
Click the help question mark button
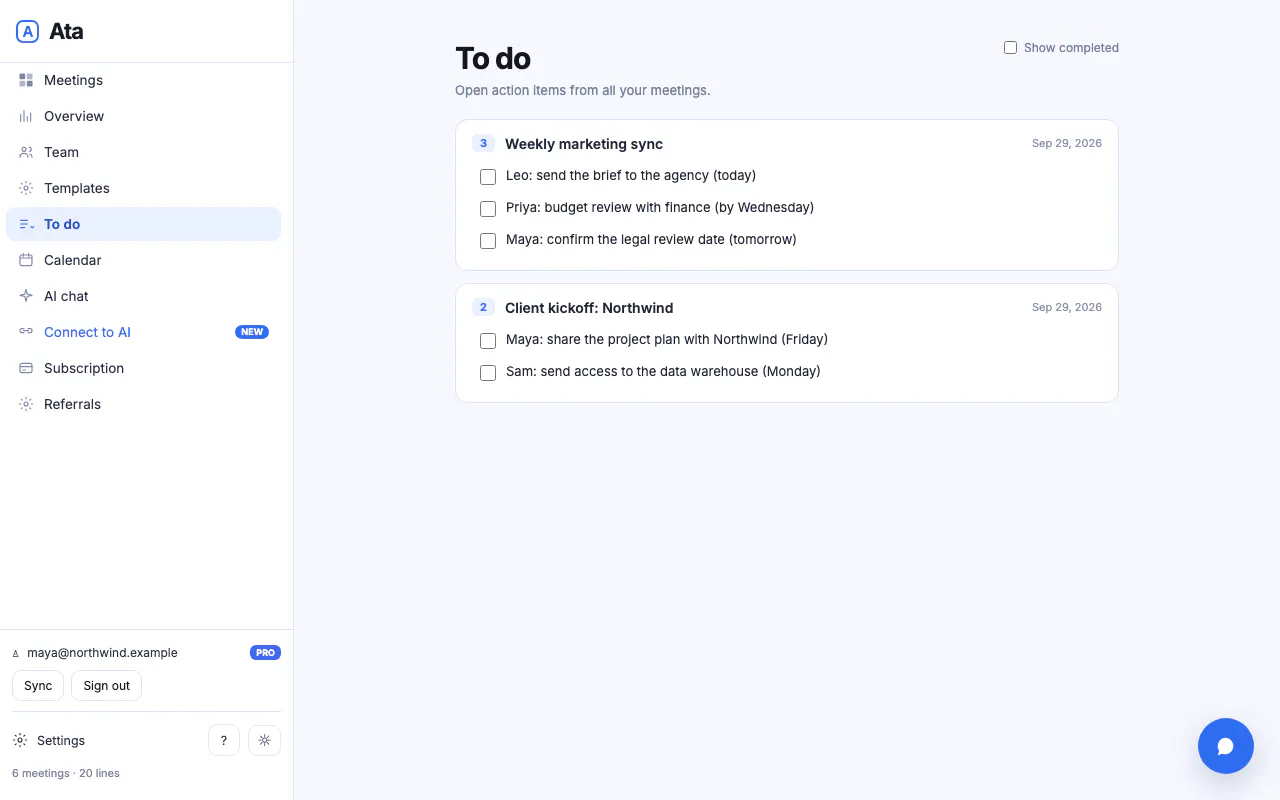[224, 740]
